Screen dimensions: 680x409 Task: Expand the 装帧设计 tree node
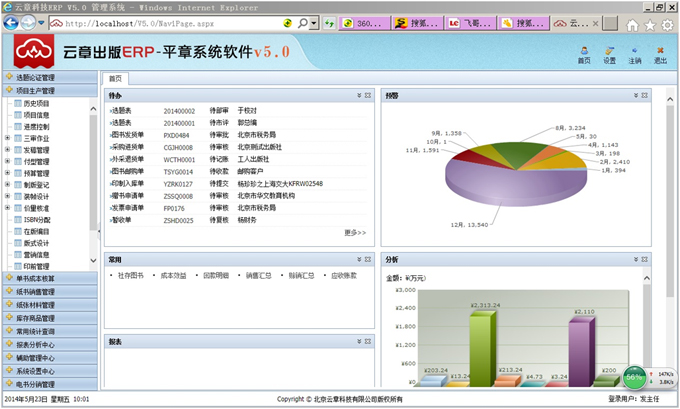7,196
